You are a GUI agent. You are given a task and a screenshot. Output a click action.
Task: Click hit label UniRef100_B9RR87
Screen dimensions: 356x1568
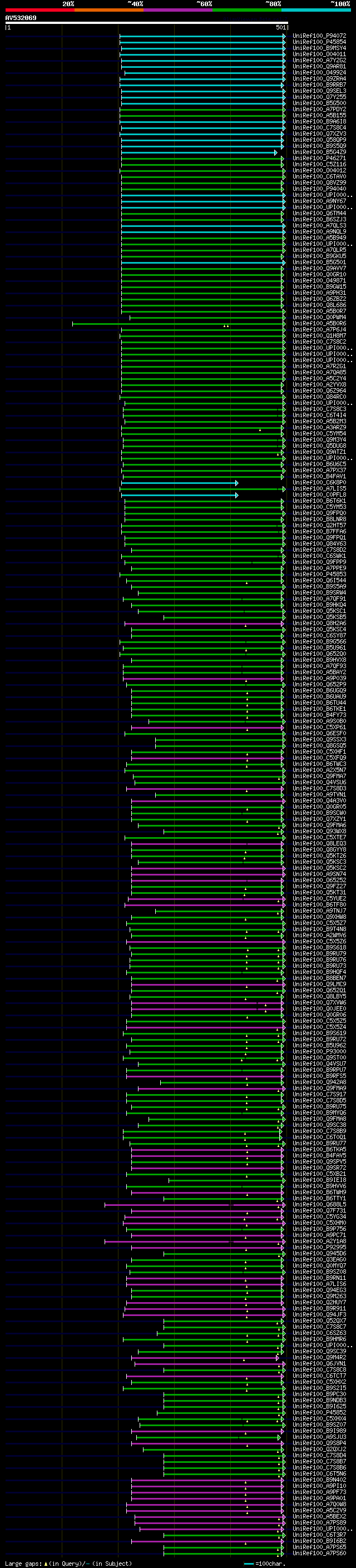[x=319, y=85]
